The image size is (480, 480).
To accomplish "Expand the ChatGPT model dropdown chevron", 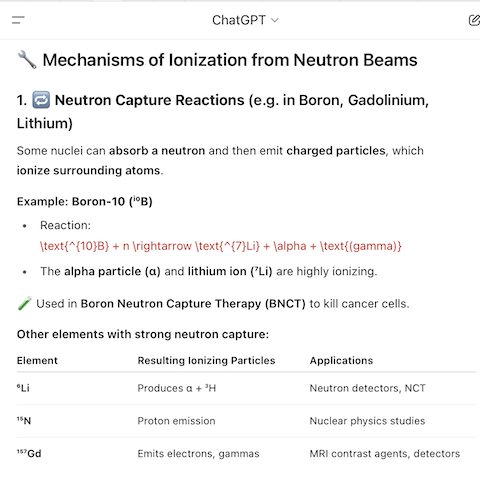I will (x=275, y=20).
